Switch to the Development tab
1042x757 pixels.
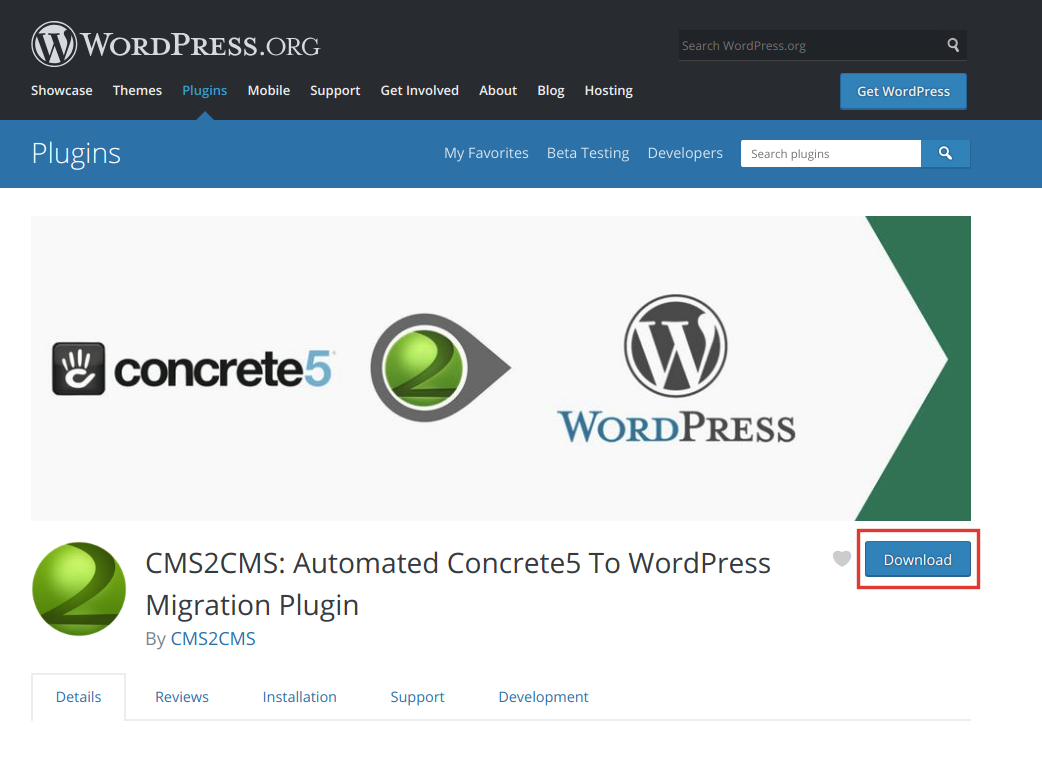pyautogui.click(x=544, y=697)
